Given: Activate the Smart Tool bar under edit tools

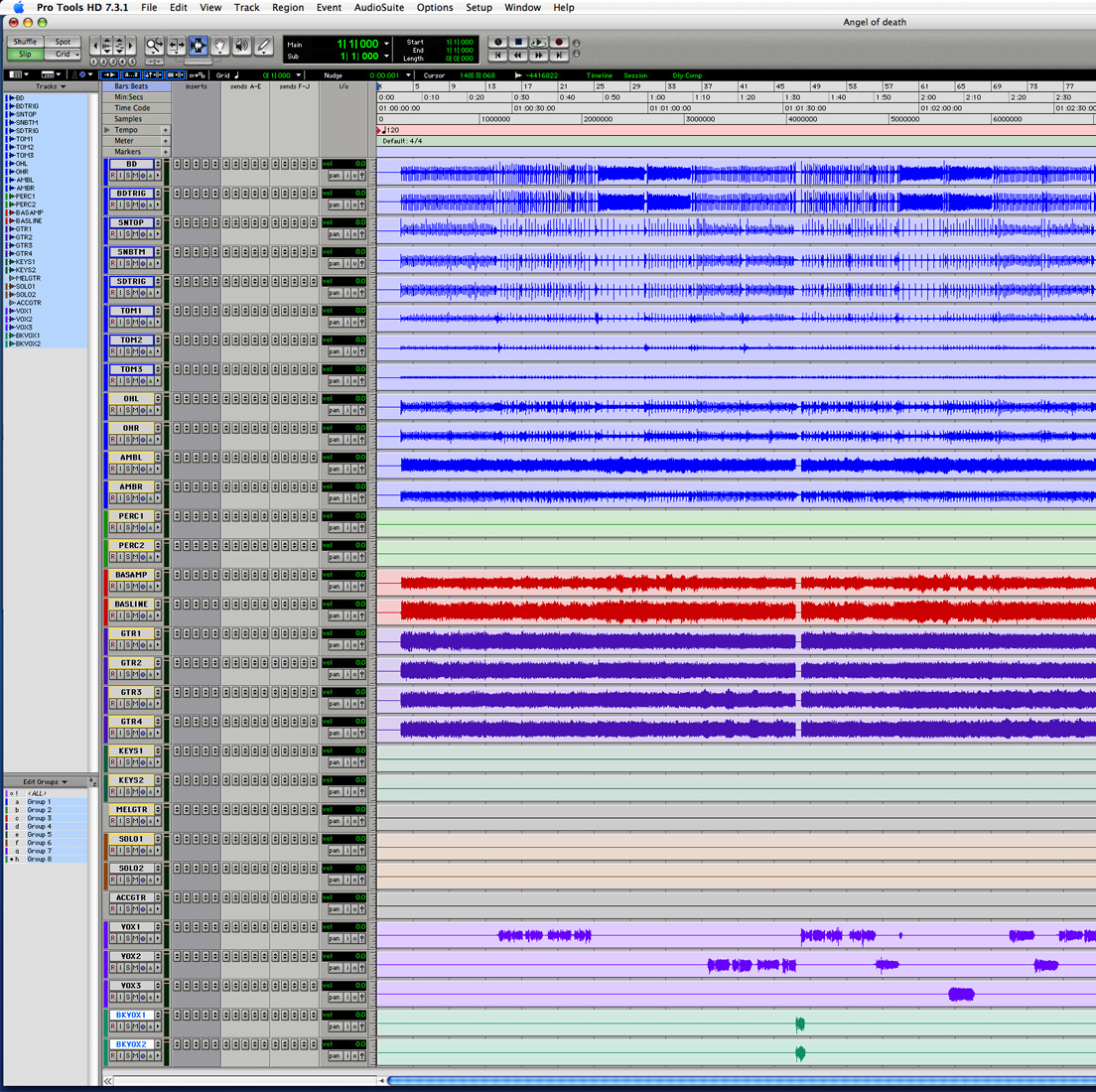Looking at the screenshot, I should coord(198,61).
